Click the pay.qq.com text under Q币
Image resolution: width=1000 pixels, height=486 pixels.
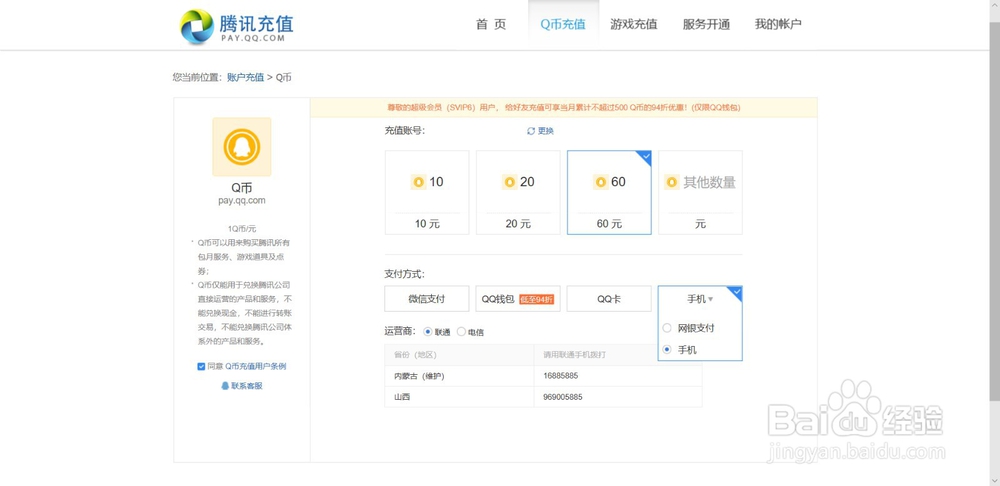(242, 200)
